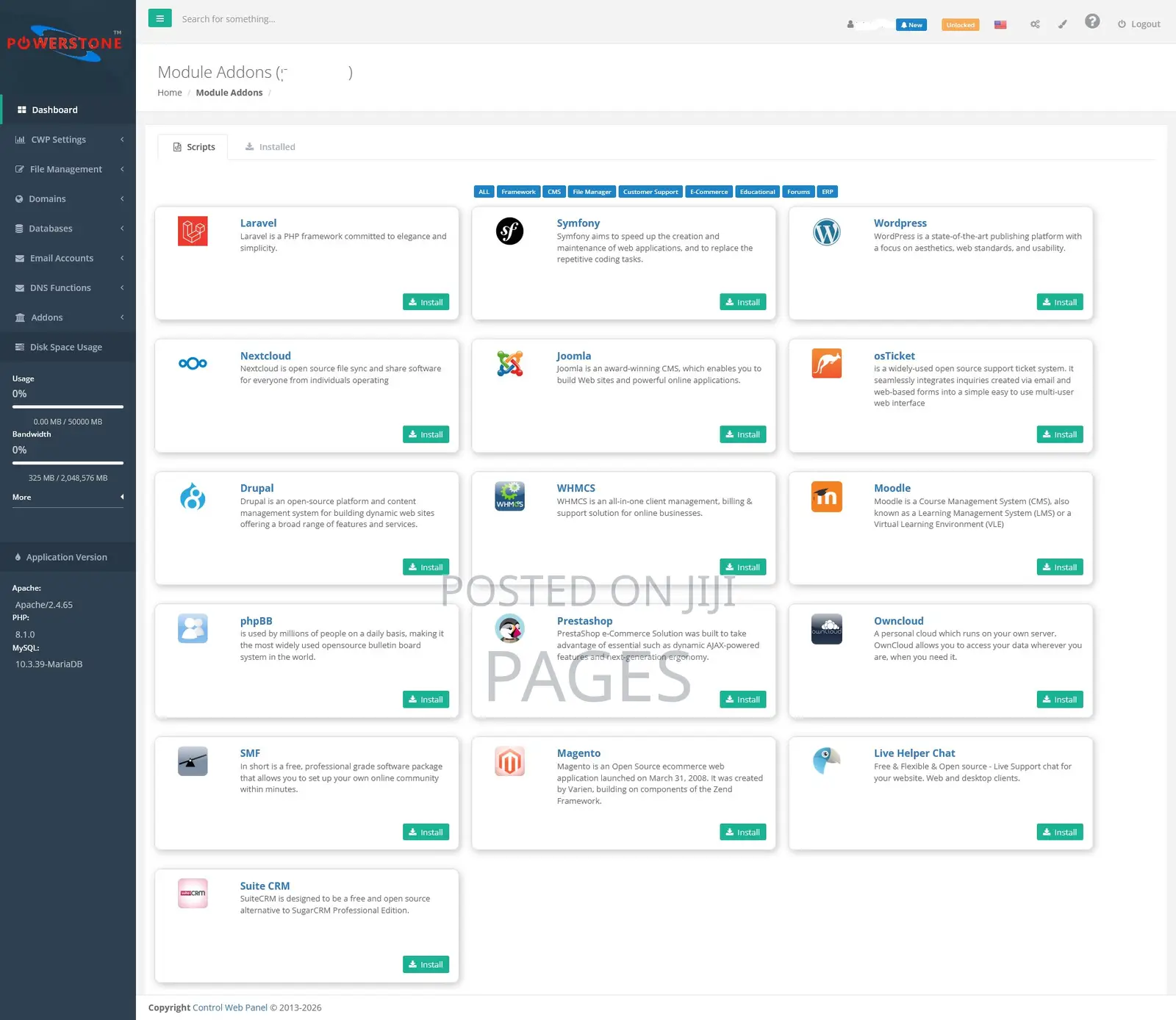This screenshot has width=1176, height=1020.
Task: Expand the CWP Settings sidebar menu
Action: (68, 140)
